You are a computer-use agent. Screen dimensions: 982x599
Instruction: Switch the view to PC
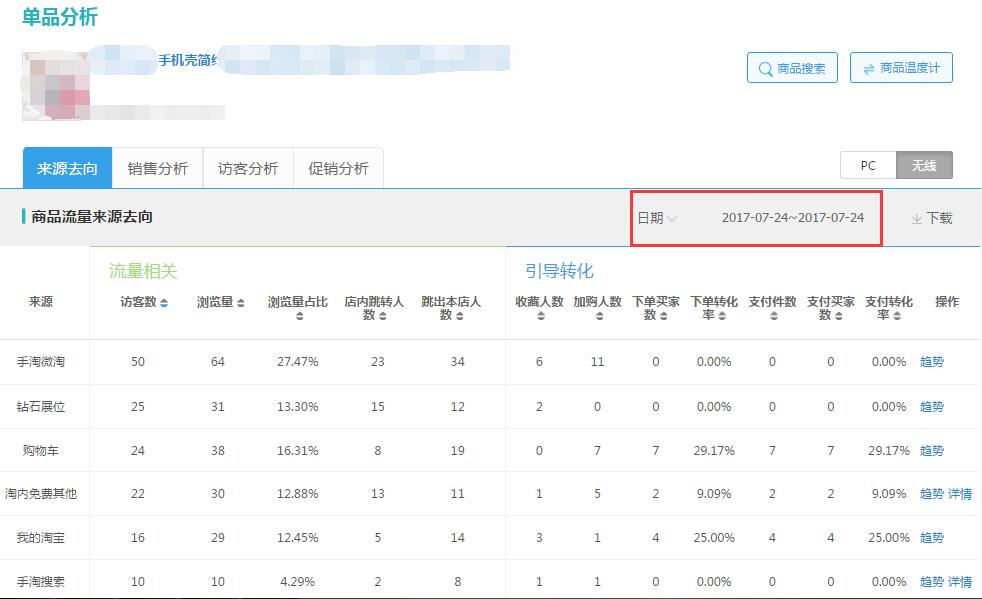(x=868, y=166)
